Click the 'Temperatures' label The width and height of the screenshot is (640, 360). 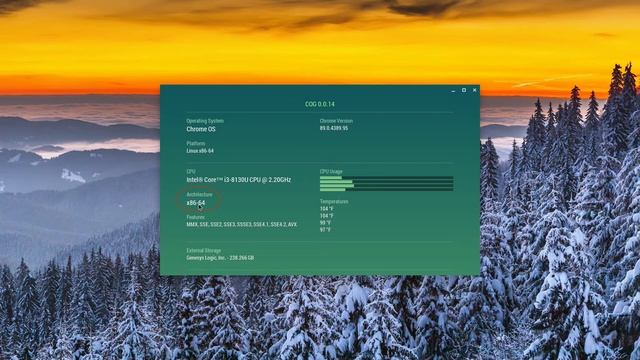pyautogui.click(x=334, y=202)
